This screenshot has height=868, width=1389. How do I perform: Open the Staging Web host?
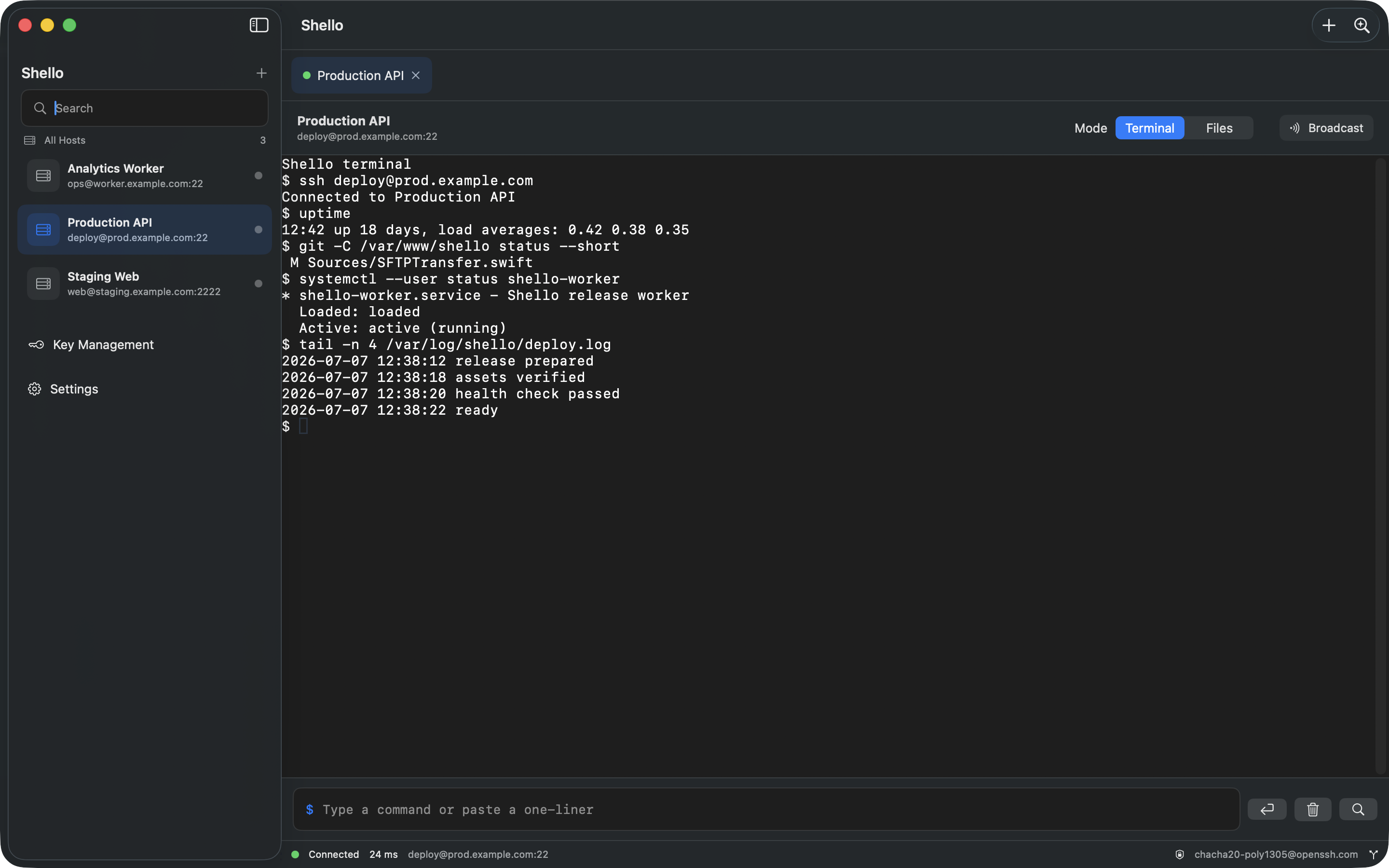[145, 284]
